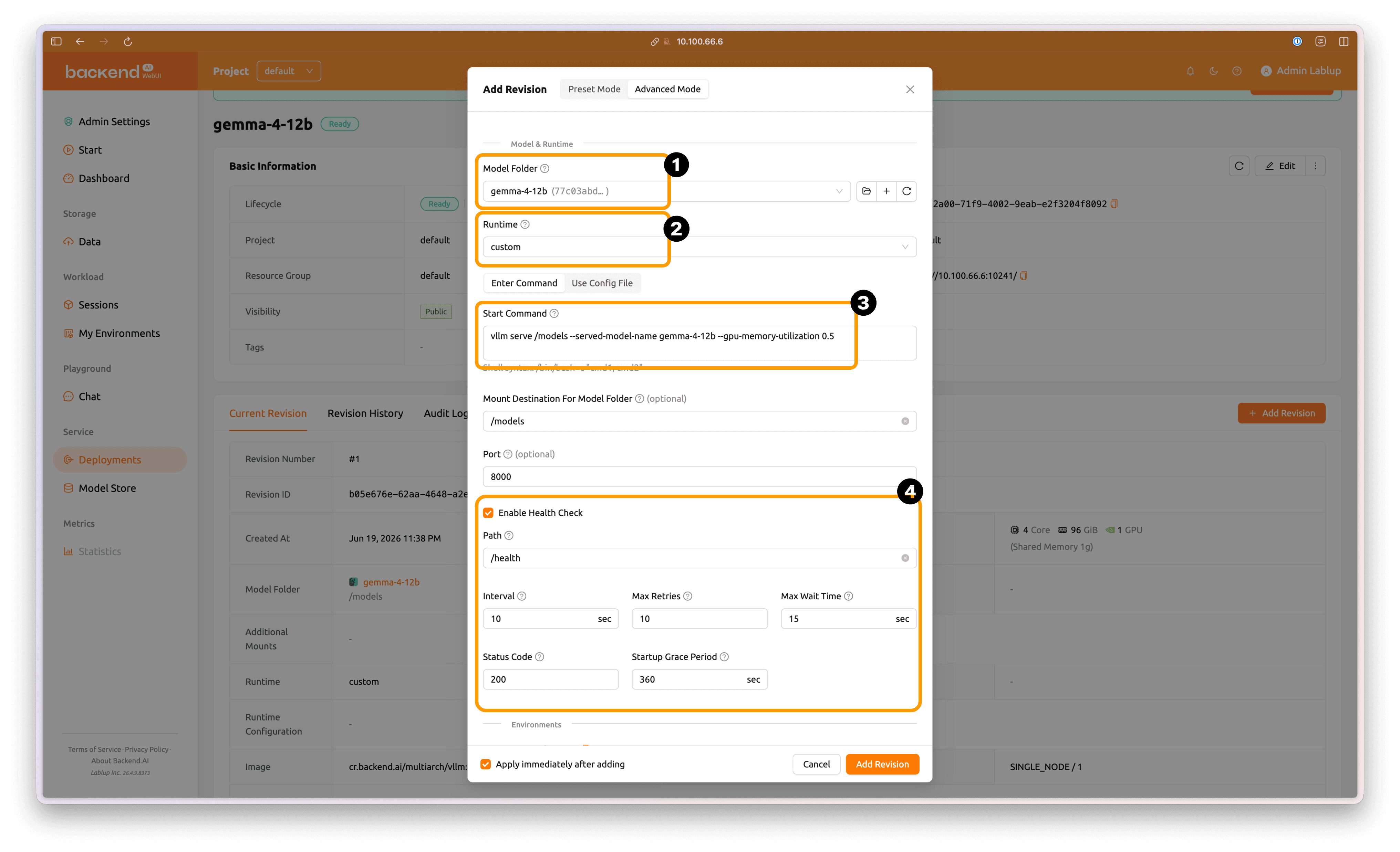Switch to Preset Mode

pos(594,89)
